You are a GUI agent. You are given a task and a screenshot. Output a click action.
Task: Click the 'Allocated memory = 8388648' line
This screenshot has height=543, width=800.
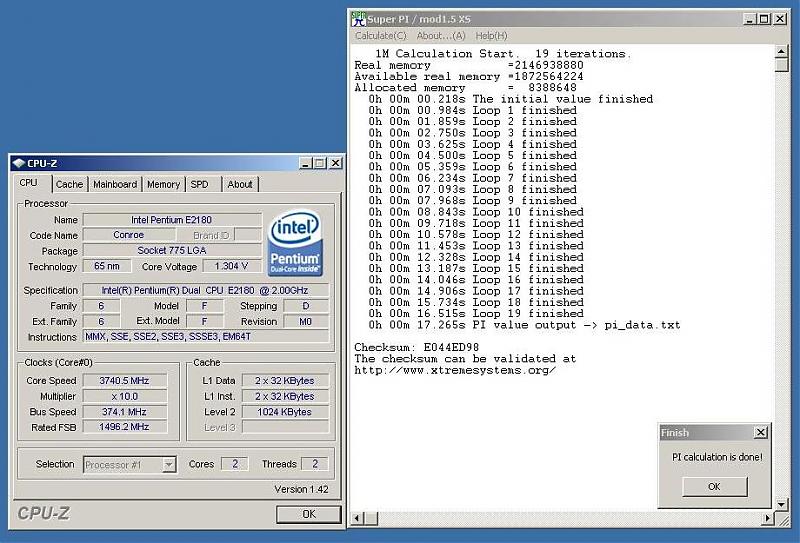pyautogui.click(x=465, y=88)
